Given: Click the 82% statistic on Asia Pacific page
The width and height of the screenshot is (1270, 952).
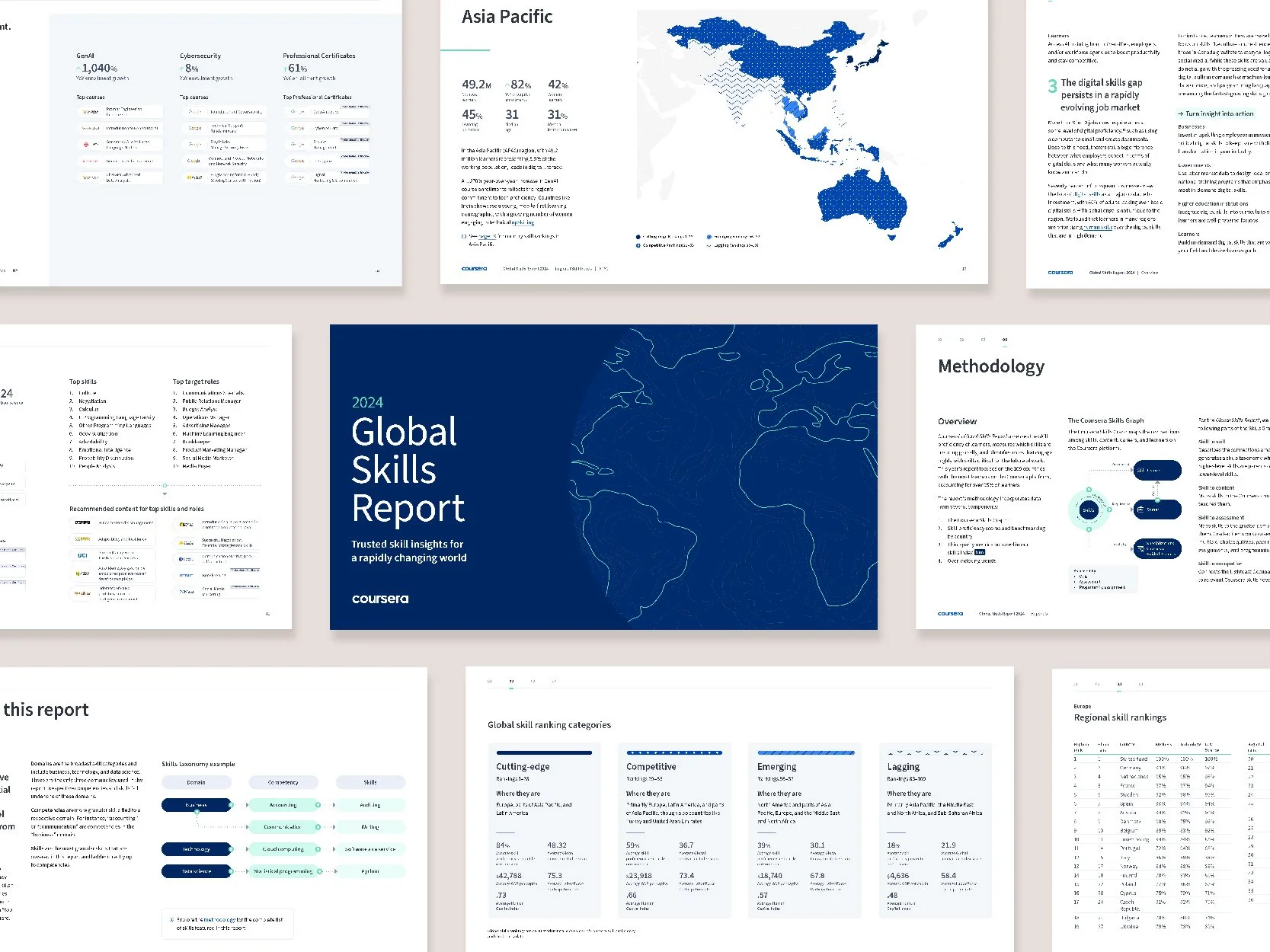Looking at the screenshot, I should (518, 85).
